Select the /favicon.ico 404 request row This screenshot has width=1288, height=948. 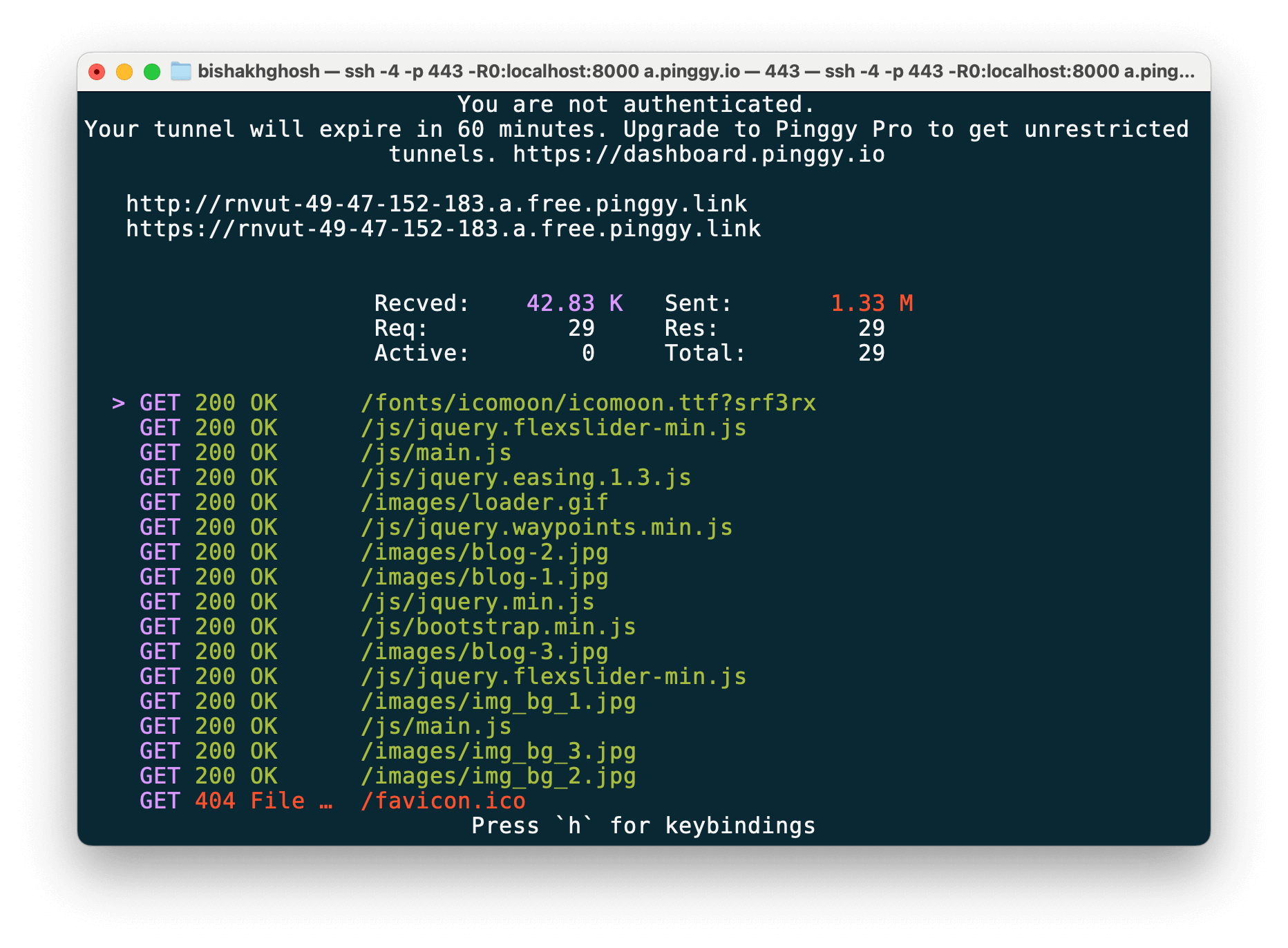[x=332, y=801]
